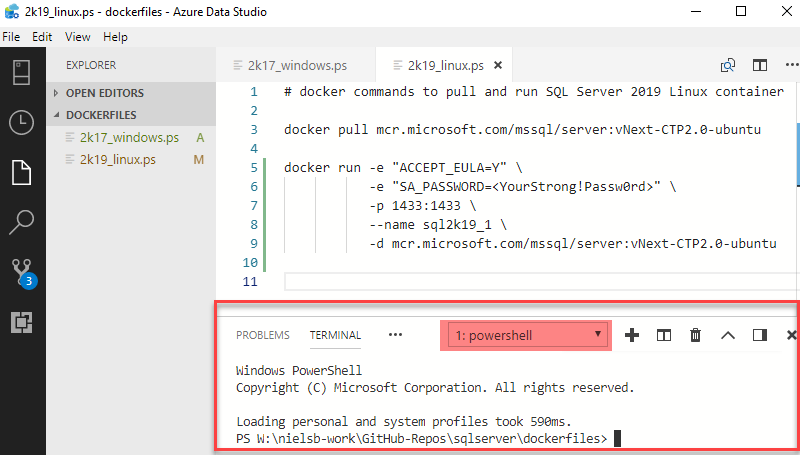Open Source Control with 3 changes badge

pyautogui.click(x=23, y=273)
